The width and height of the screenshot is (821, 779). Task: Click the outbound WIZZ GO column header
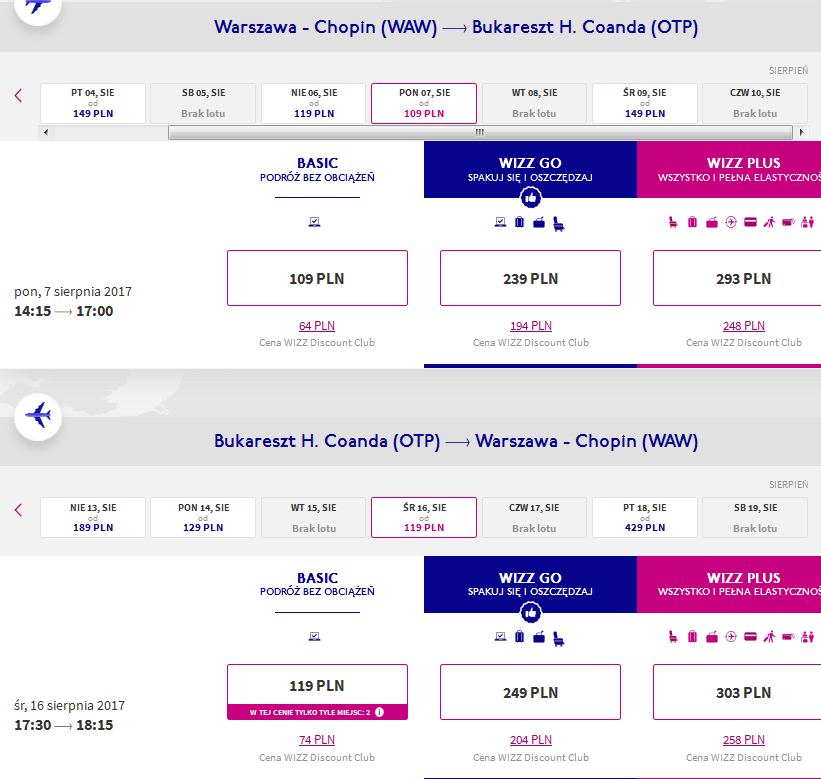click(530, 170)
